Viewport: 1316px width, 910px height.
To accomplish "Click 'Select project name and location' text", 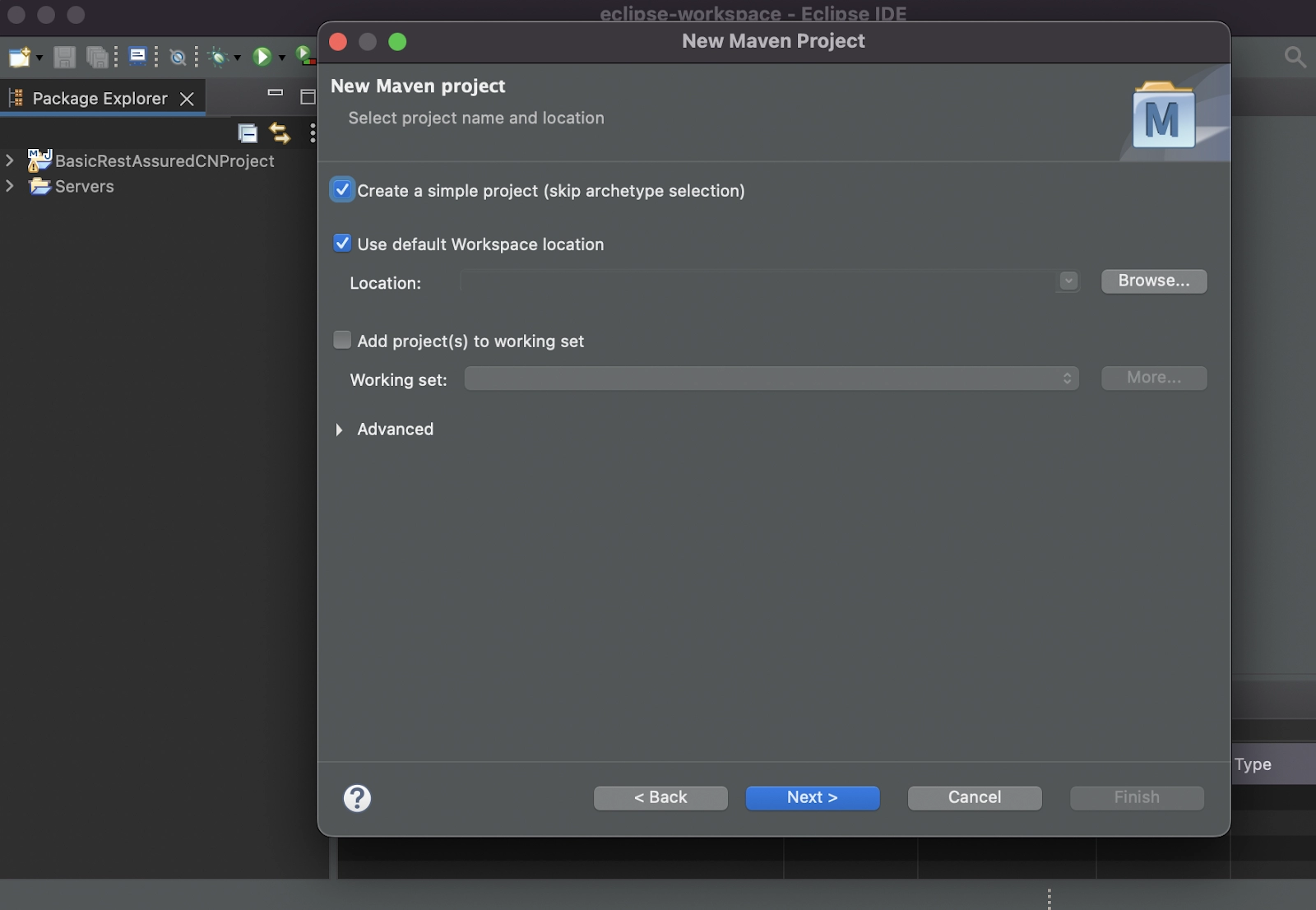I will (x=476, y=118).
